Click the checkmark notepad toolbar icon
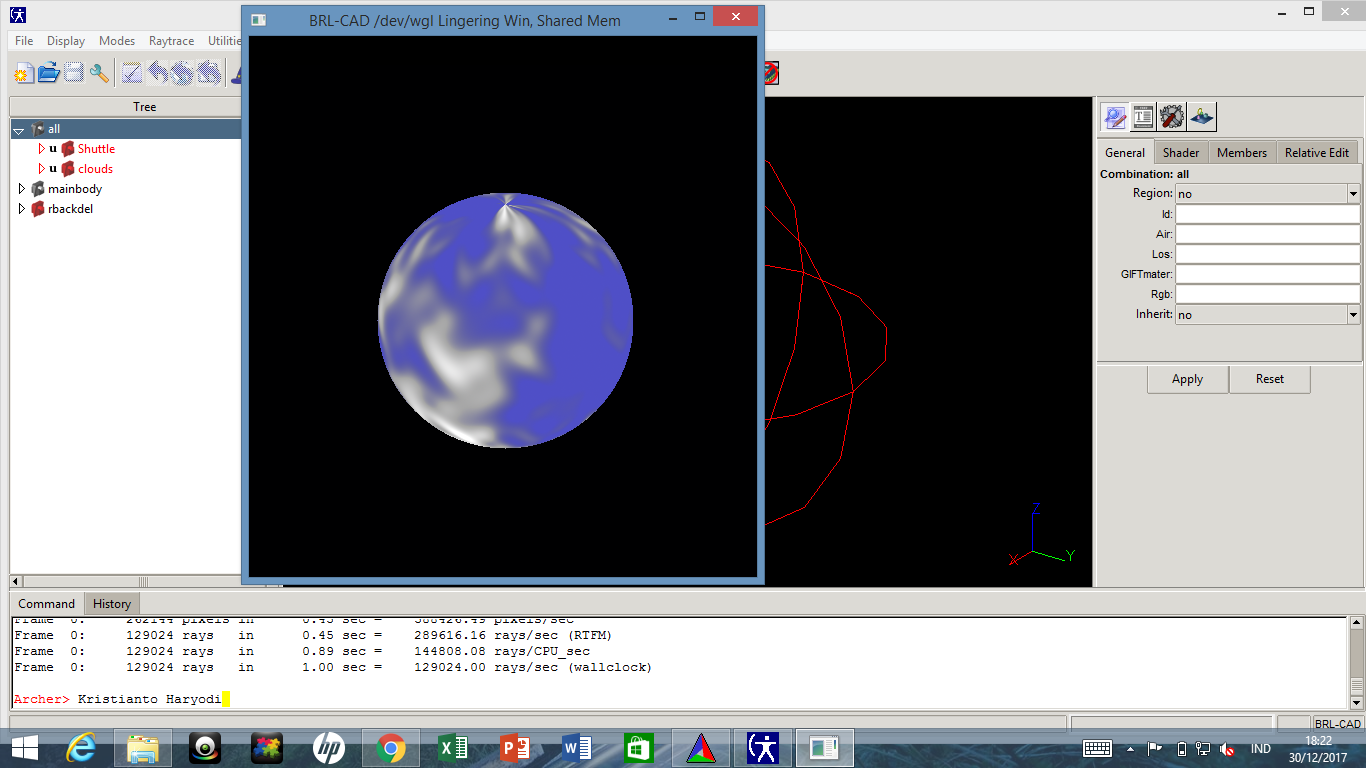The width and height of the screenshot is (1366, 768). [132, 72]
